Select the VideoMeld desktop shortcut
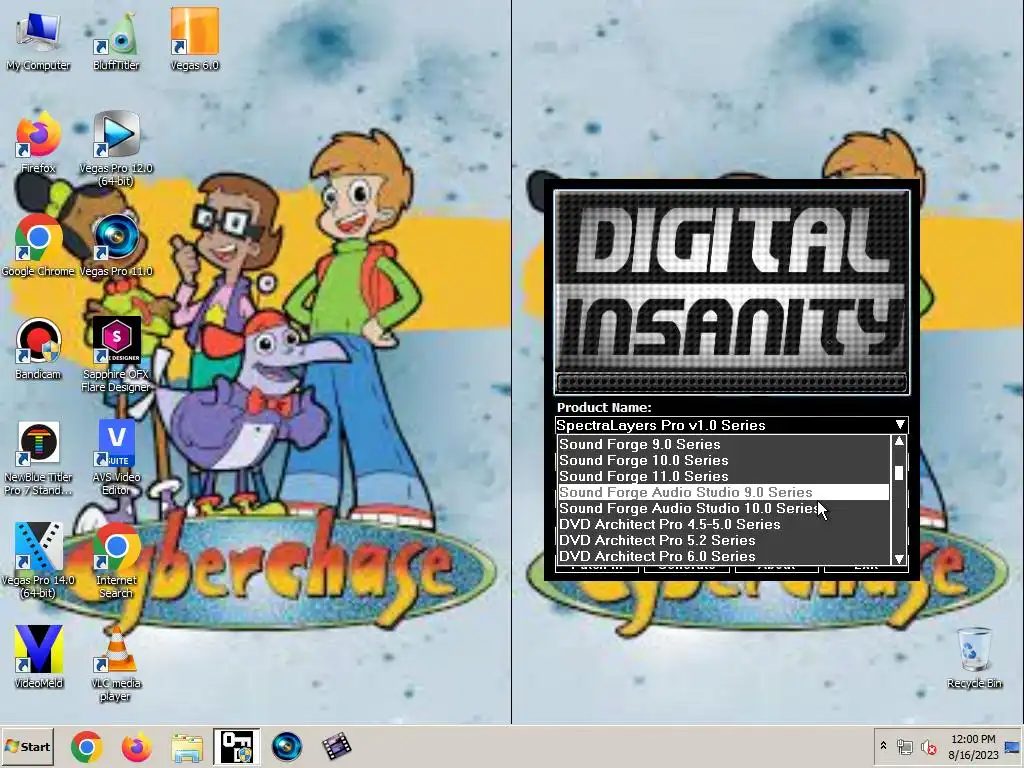 coord(38,657)
